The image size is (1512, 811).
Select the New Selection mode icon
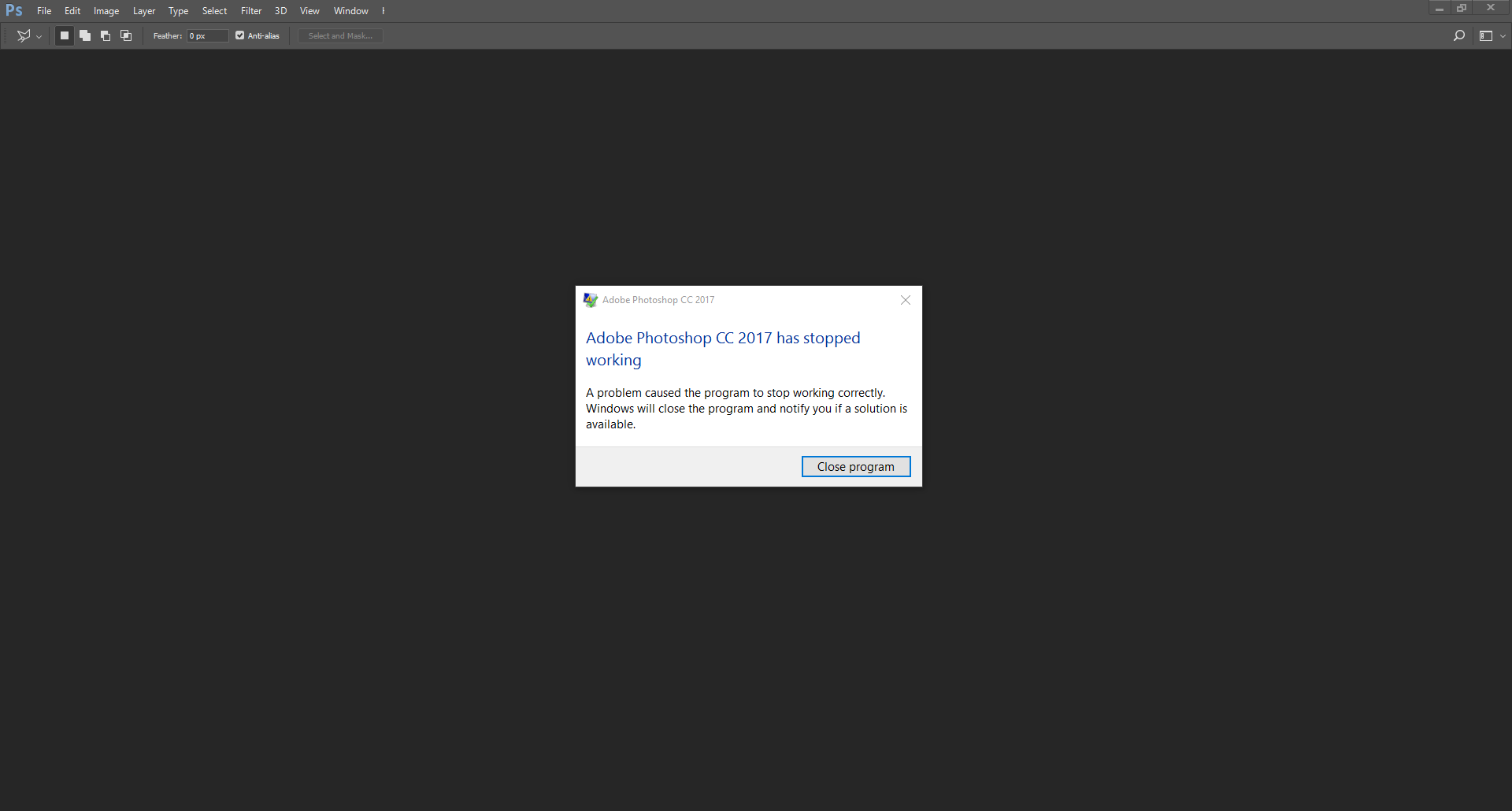coord(64,35)
